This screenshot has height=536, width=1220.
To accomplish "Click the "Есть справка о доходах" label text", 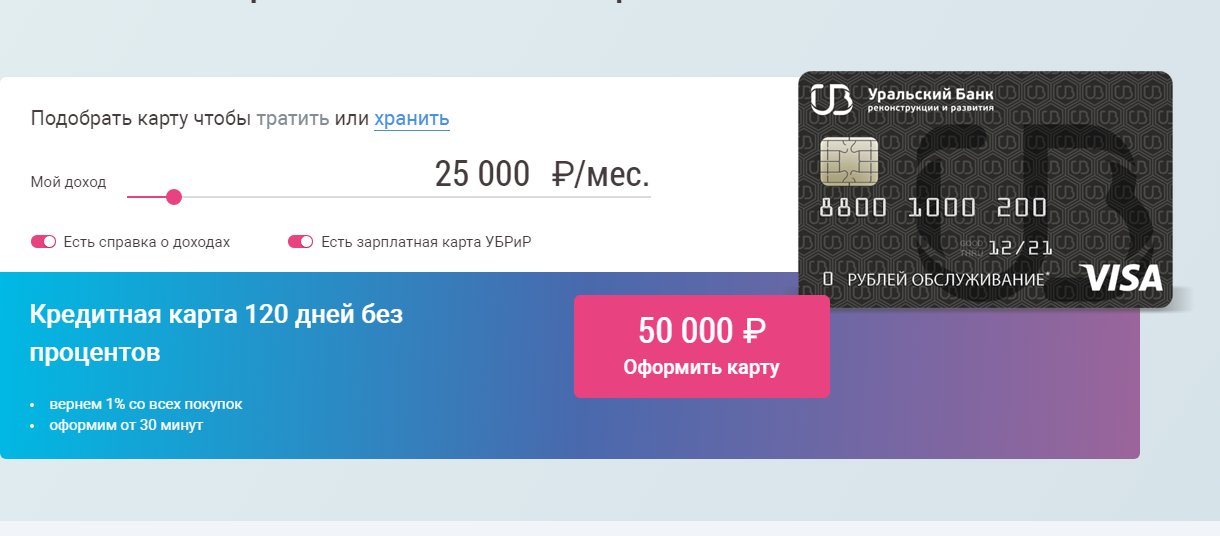I will 146,242.
